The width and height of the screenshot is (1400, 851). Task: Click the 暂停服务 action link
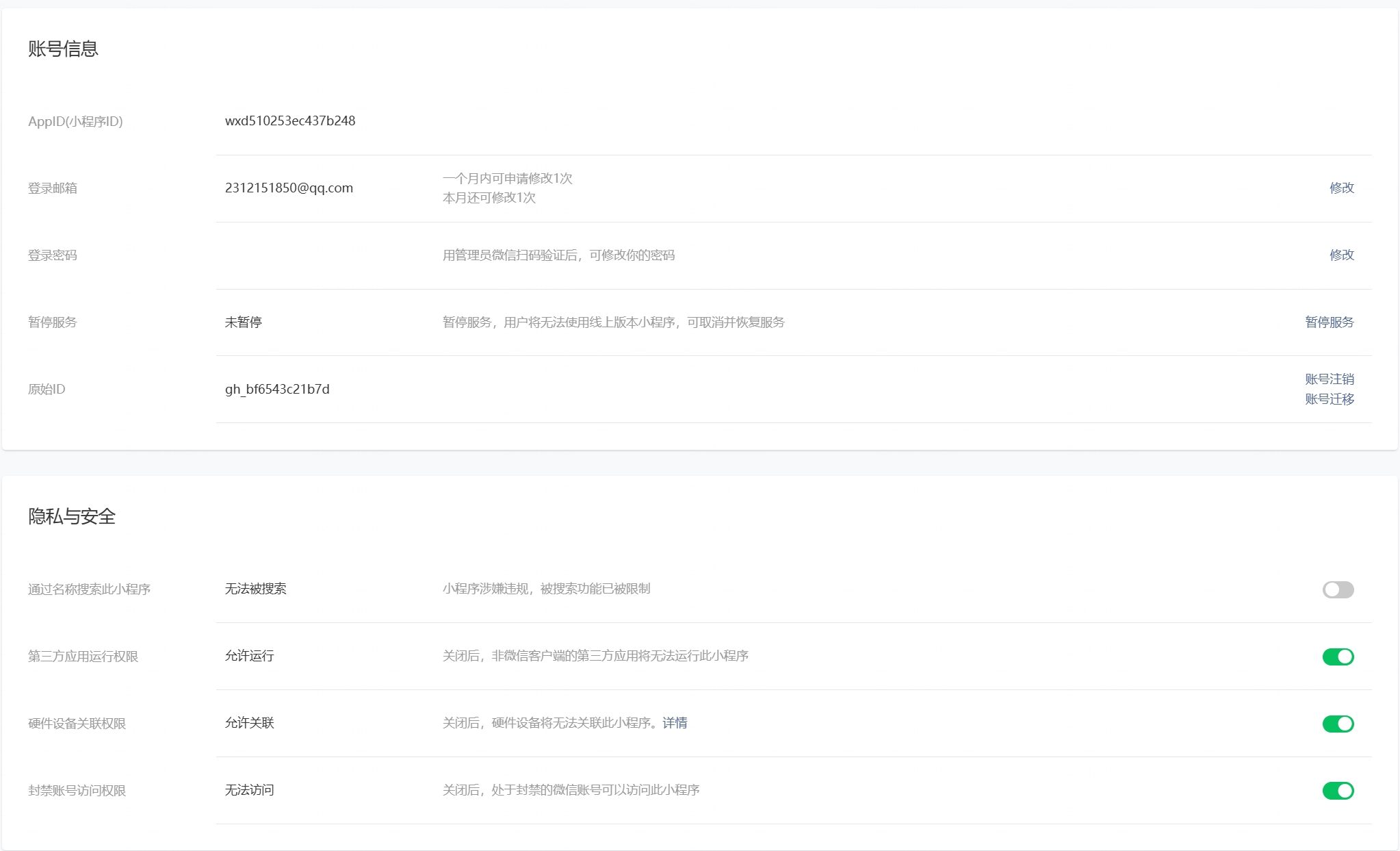1329,322
